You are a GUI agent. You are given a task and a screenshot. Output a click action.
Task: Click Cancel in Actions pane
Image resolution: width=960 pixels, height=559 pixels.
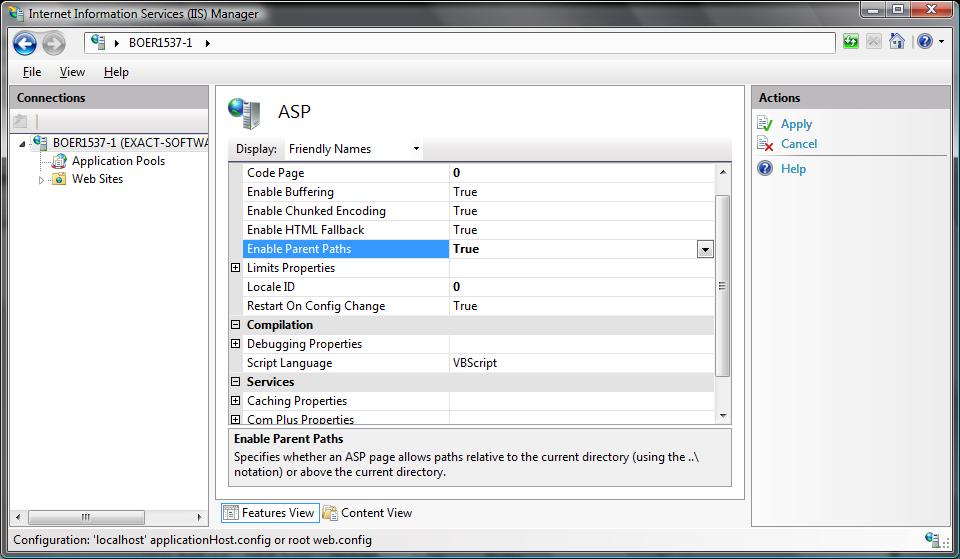(799, 144)
